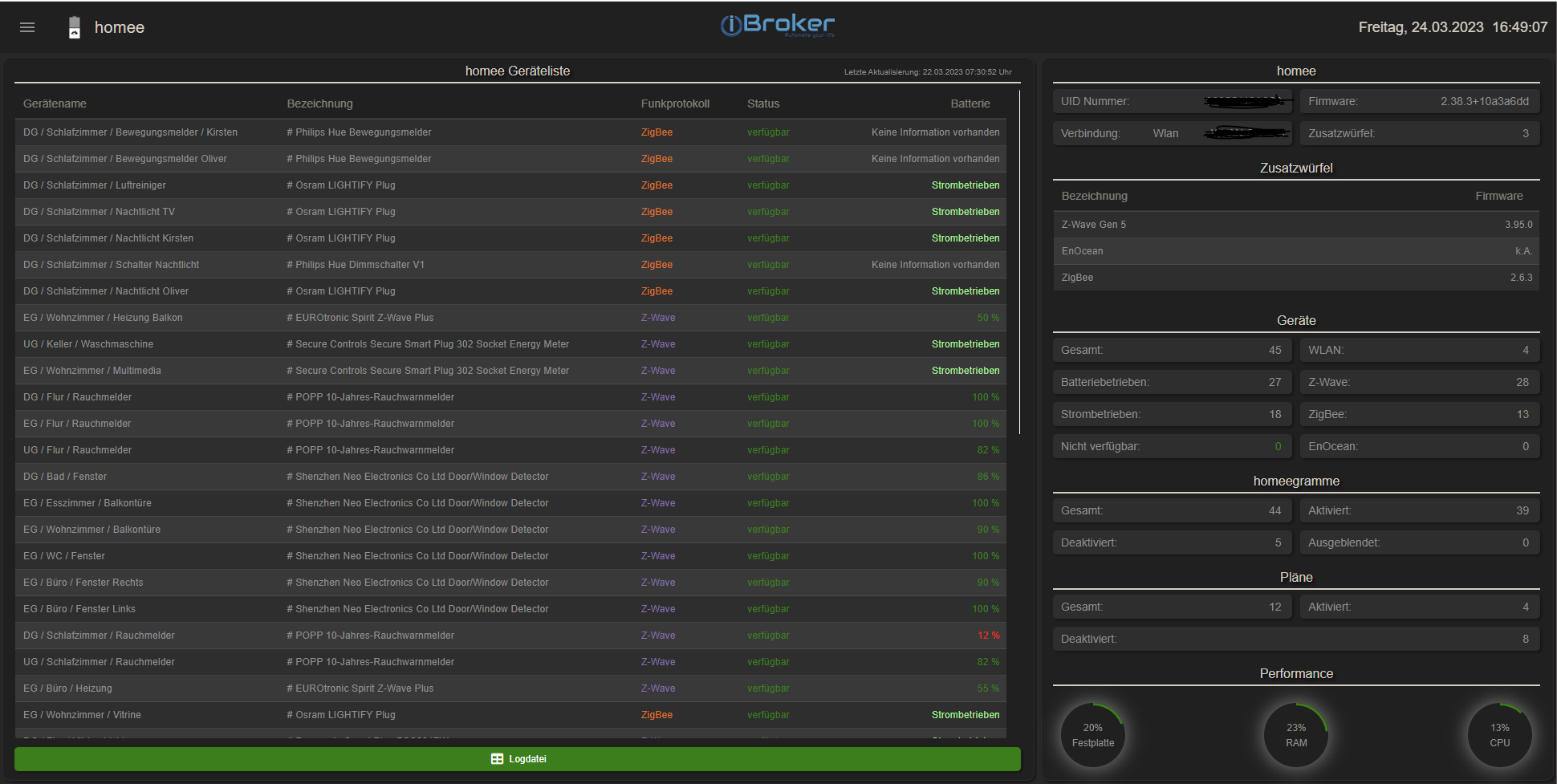Click the Batteriebetrieben 27 field

[1173, 382]
